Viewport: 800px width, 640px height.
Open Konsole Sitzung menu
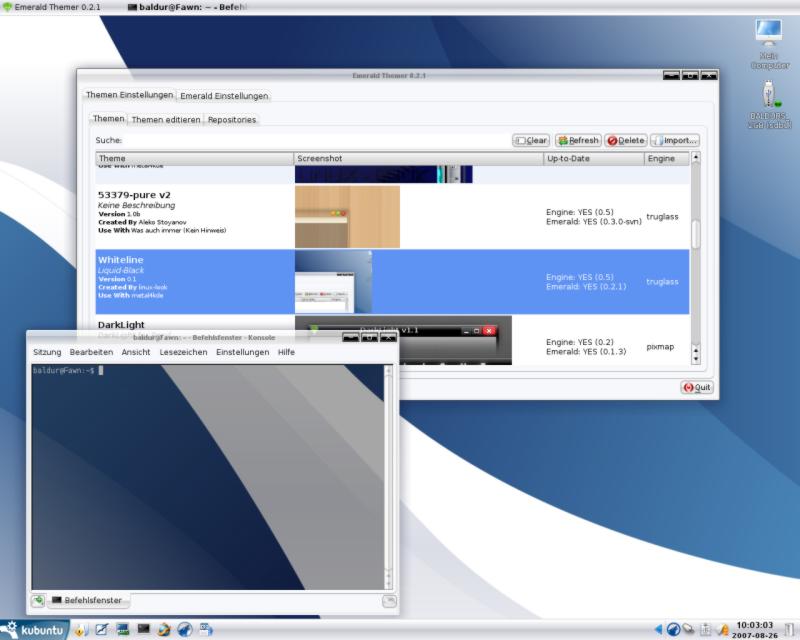pos(47,352)
